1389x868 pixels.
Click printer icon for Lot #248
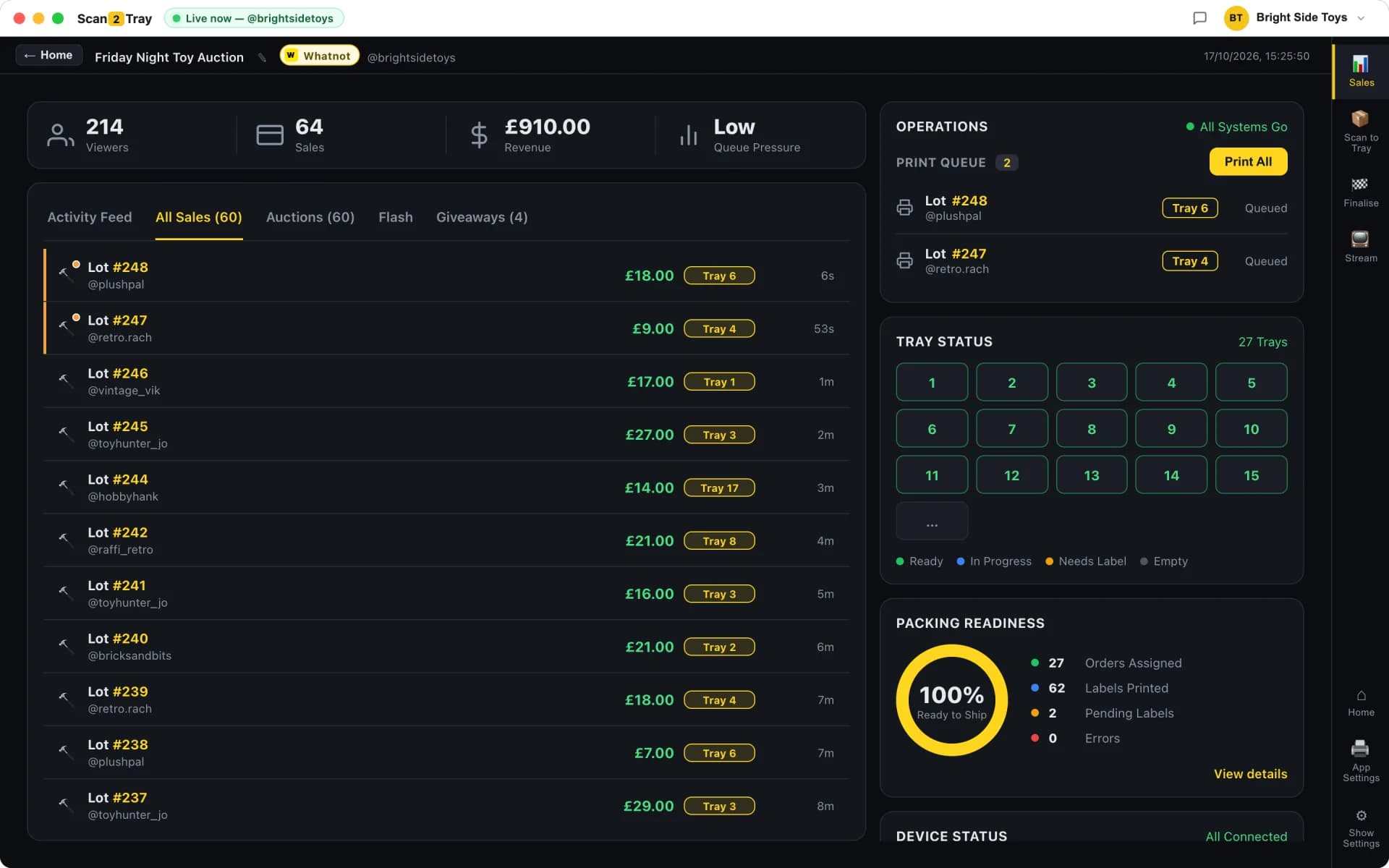[904, 208]
